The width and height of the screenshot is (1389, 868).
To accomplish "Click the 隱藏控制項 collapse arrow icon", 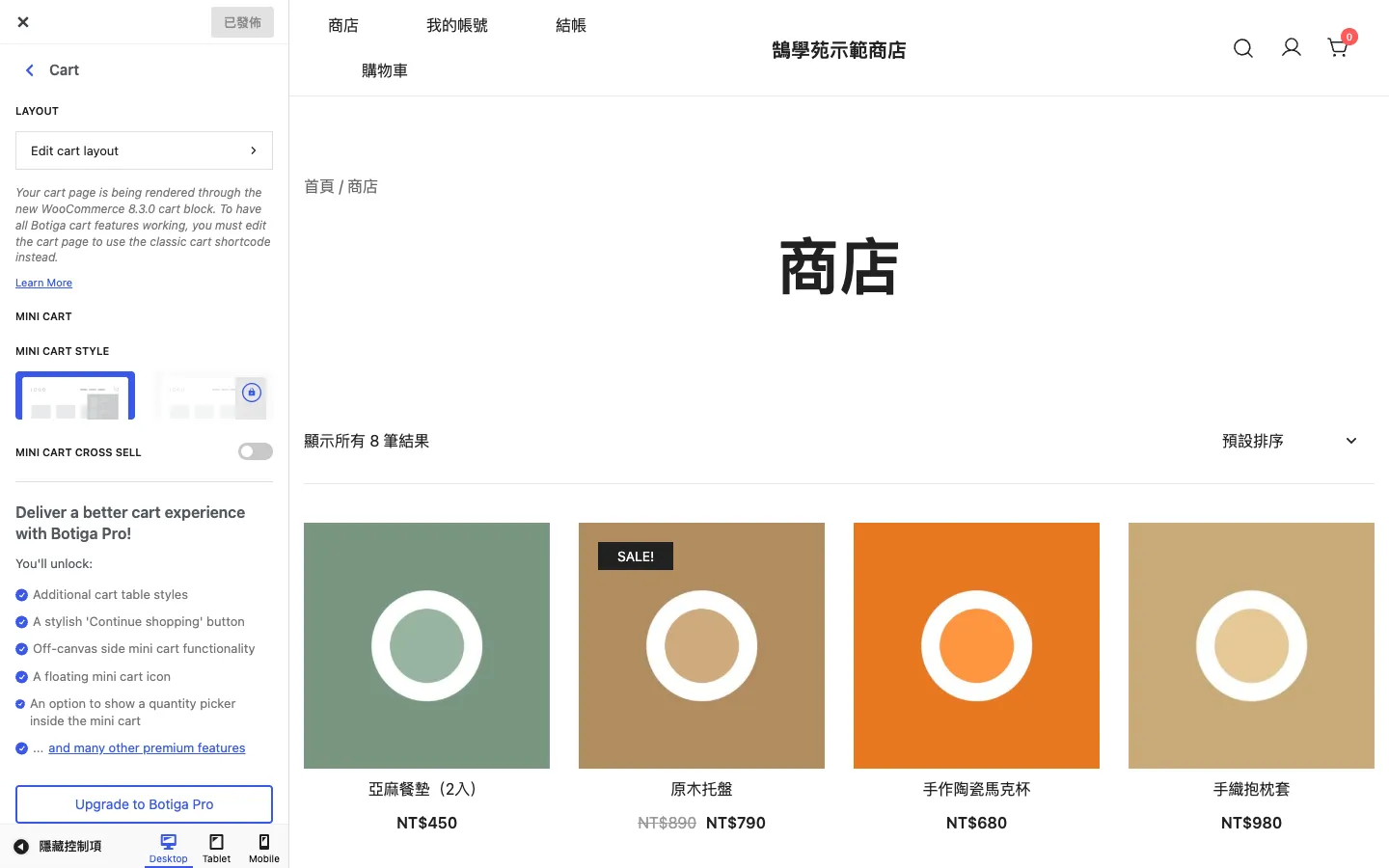I will [21, 847].
